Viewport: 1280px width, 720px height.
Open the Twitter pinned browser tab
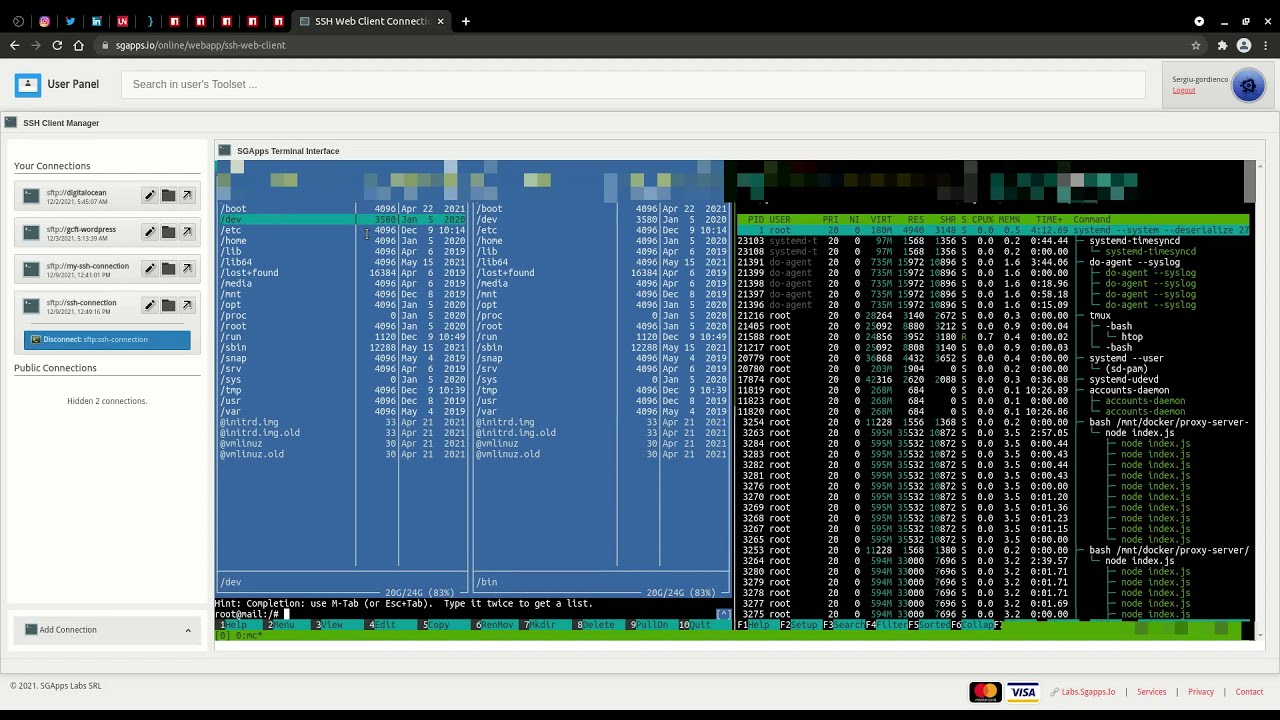[70, 21]
